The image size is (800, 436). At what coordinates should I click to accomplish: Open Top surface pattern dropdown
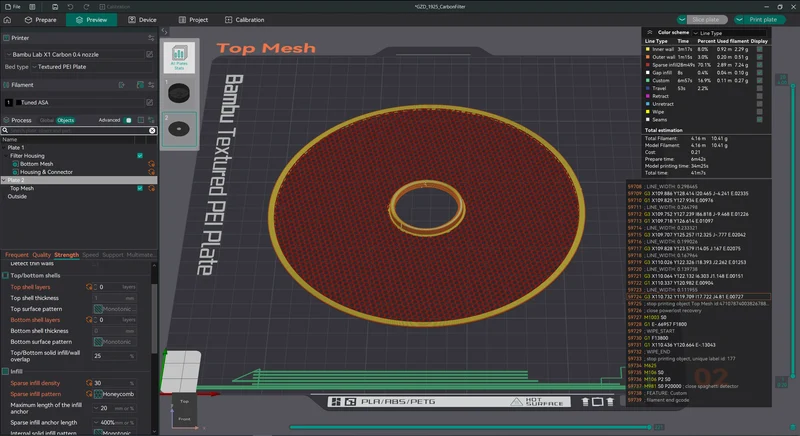115,309
